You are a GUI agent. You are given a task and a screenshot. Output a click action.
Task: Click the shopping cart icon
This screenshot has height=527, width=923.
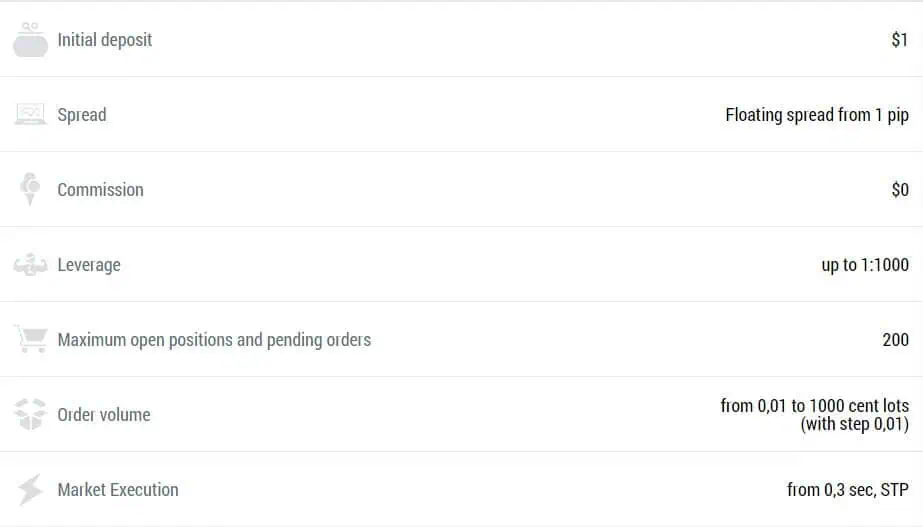click(31, 339)
